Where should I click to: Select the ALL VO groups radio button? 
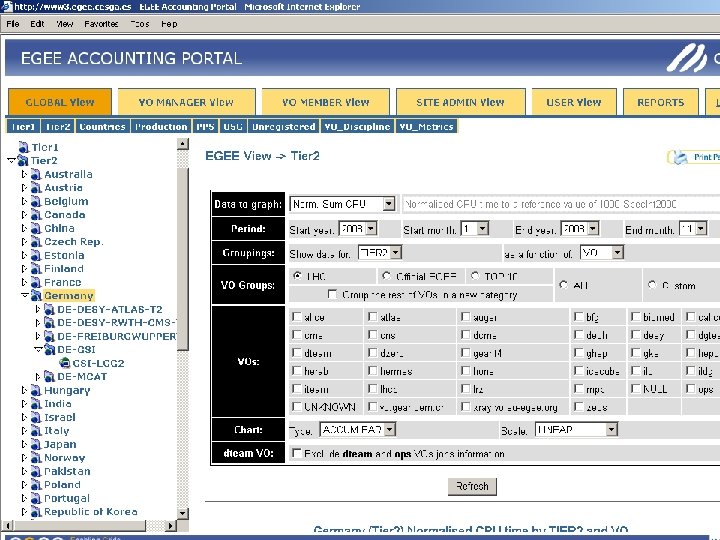click(x=563, y=285)
